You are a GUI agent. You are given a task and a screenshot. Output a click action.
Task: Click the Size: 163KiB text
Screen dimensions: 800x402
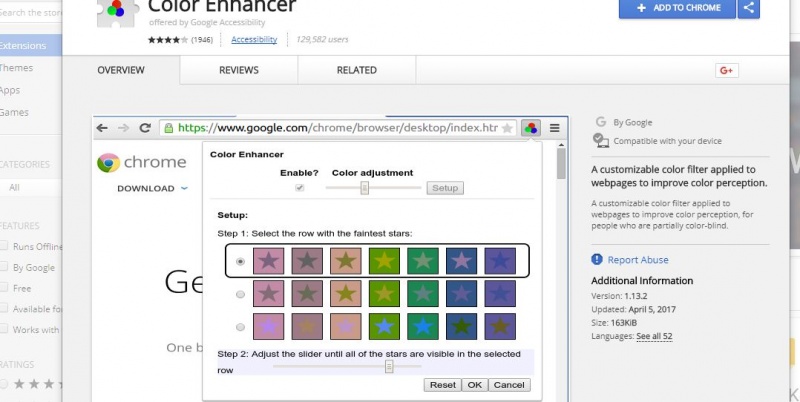[x=614, y=322]
